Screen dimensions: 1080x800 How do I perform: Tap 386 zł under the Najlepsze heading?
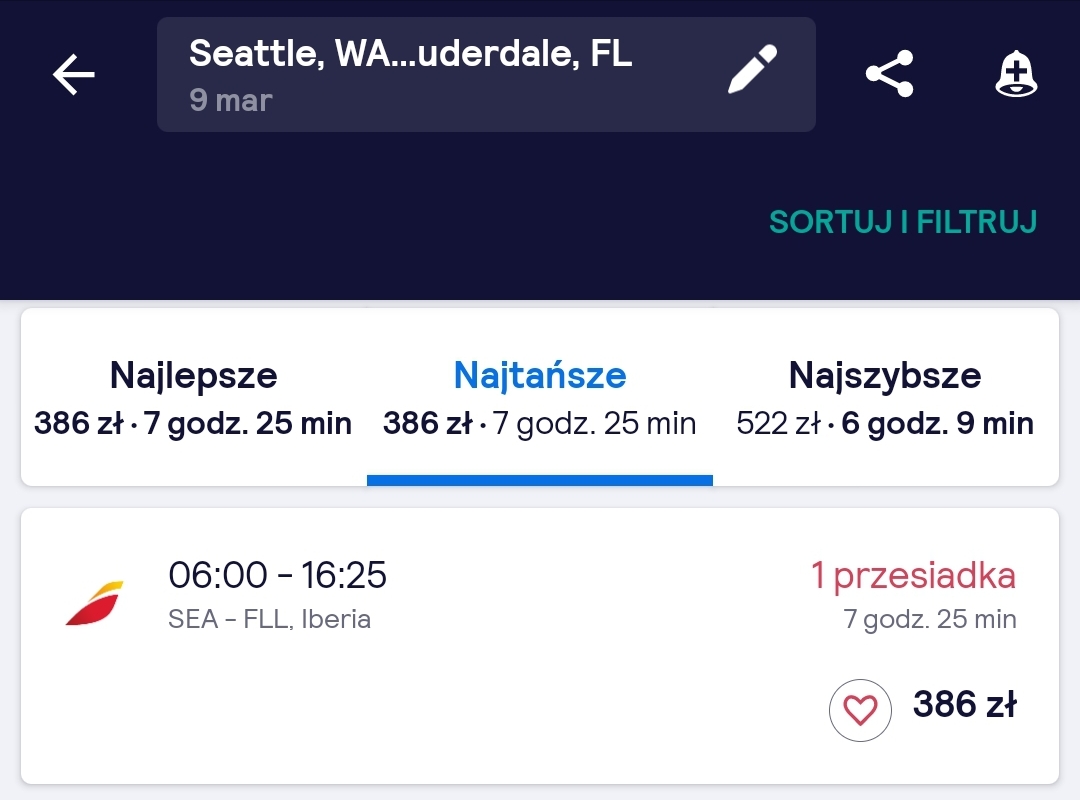point(79,423)
